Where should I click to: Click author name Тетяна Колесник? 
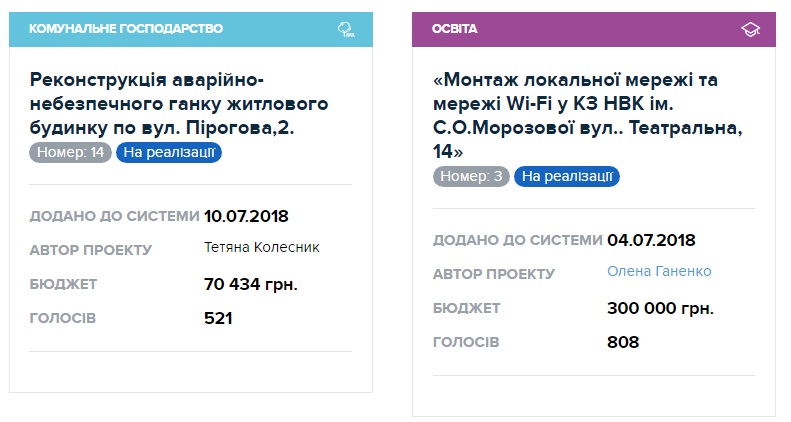[261, 248]
